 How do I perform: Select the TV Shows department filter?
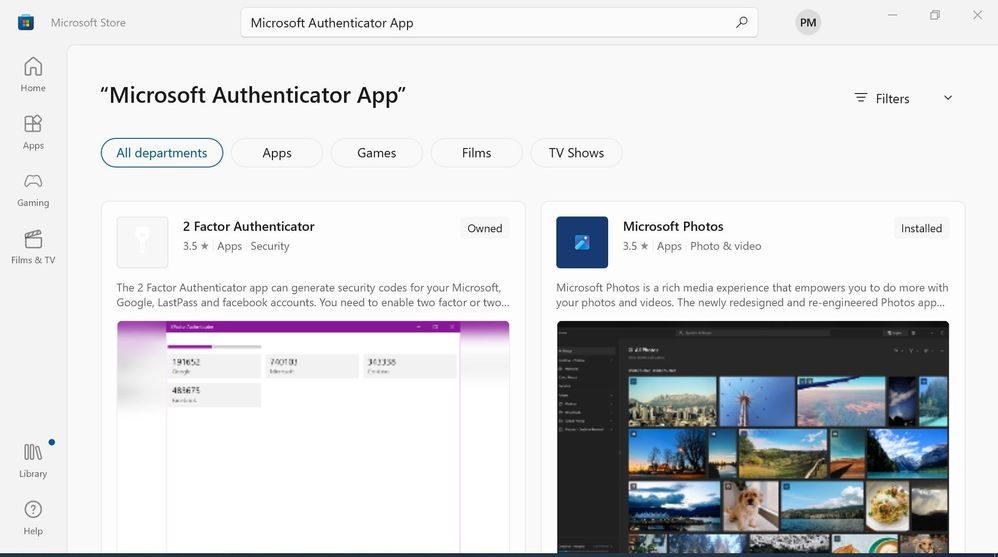tap(576, 153)
